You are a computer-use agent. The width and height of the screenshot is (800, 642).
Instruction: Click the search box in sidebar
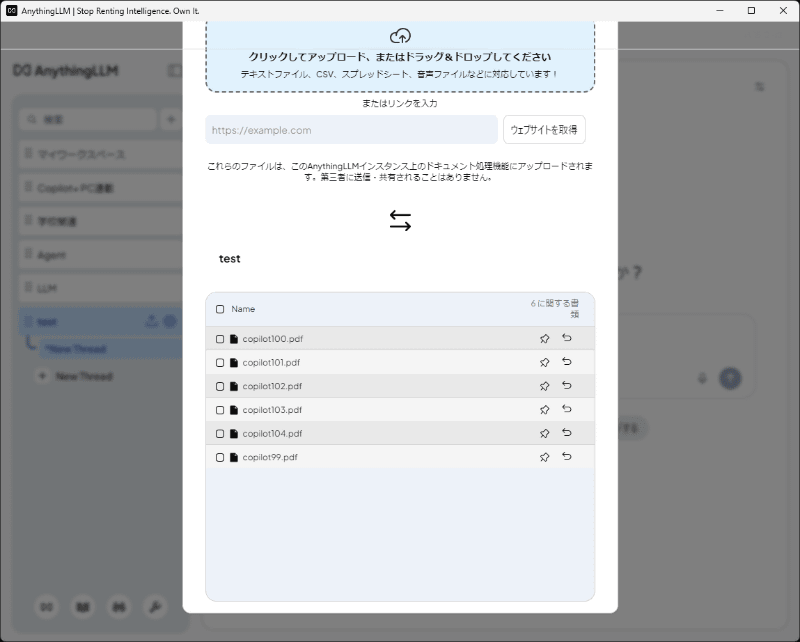(x=88, y=119)
